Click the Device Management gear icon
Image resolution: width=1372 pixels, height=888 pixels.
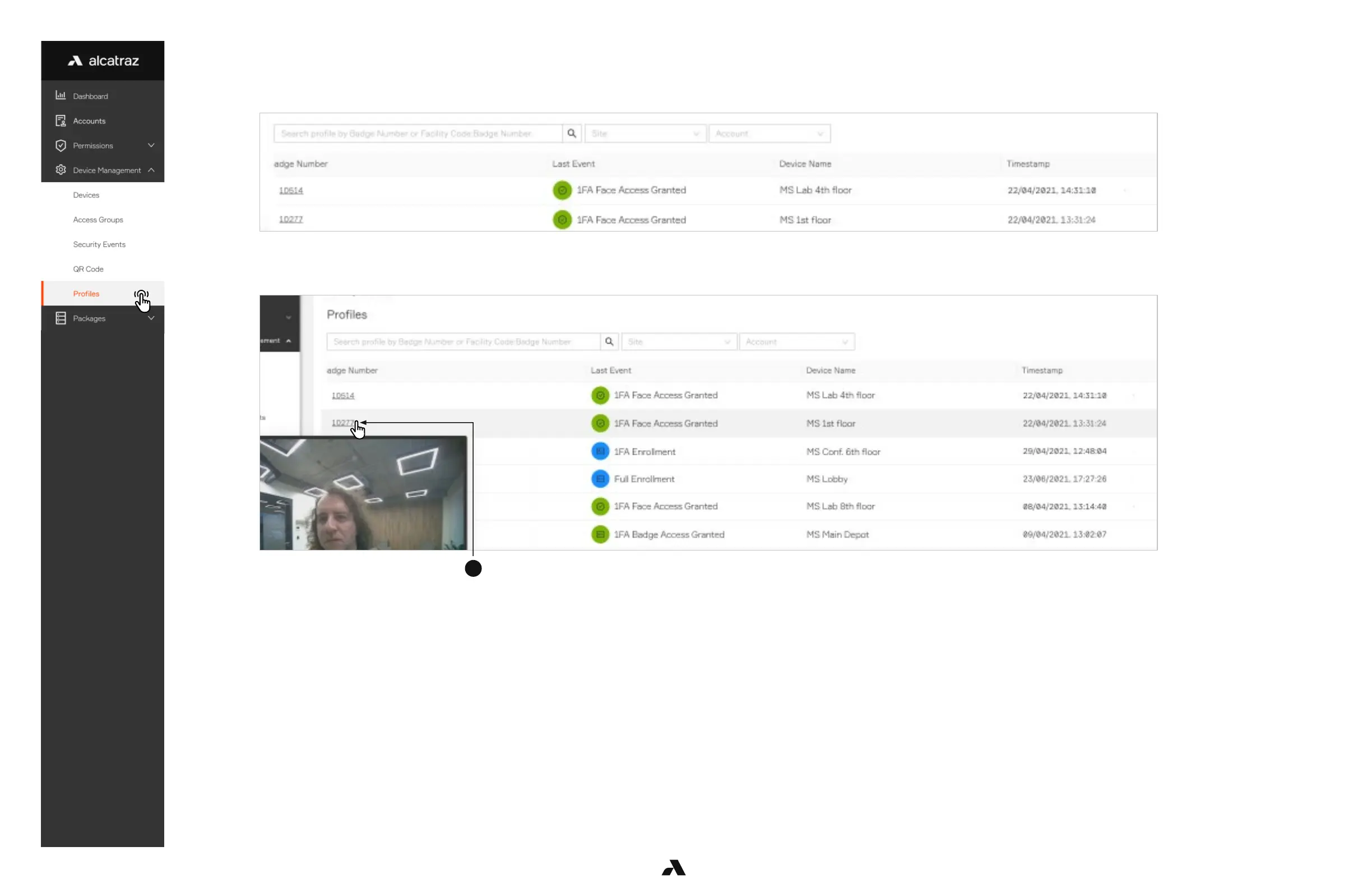(x=61, y=170)
